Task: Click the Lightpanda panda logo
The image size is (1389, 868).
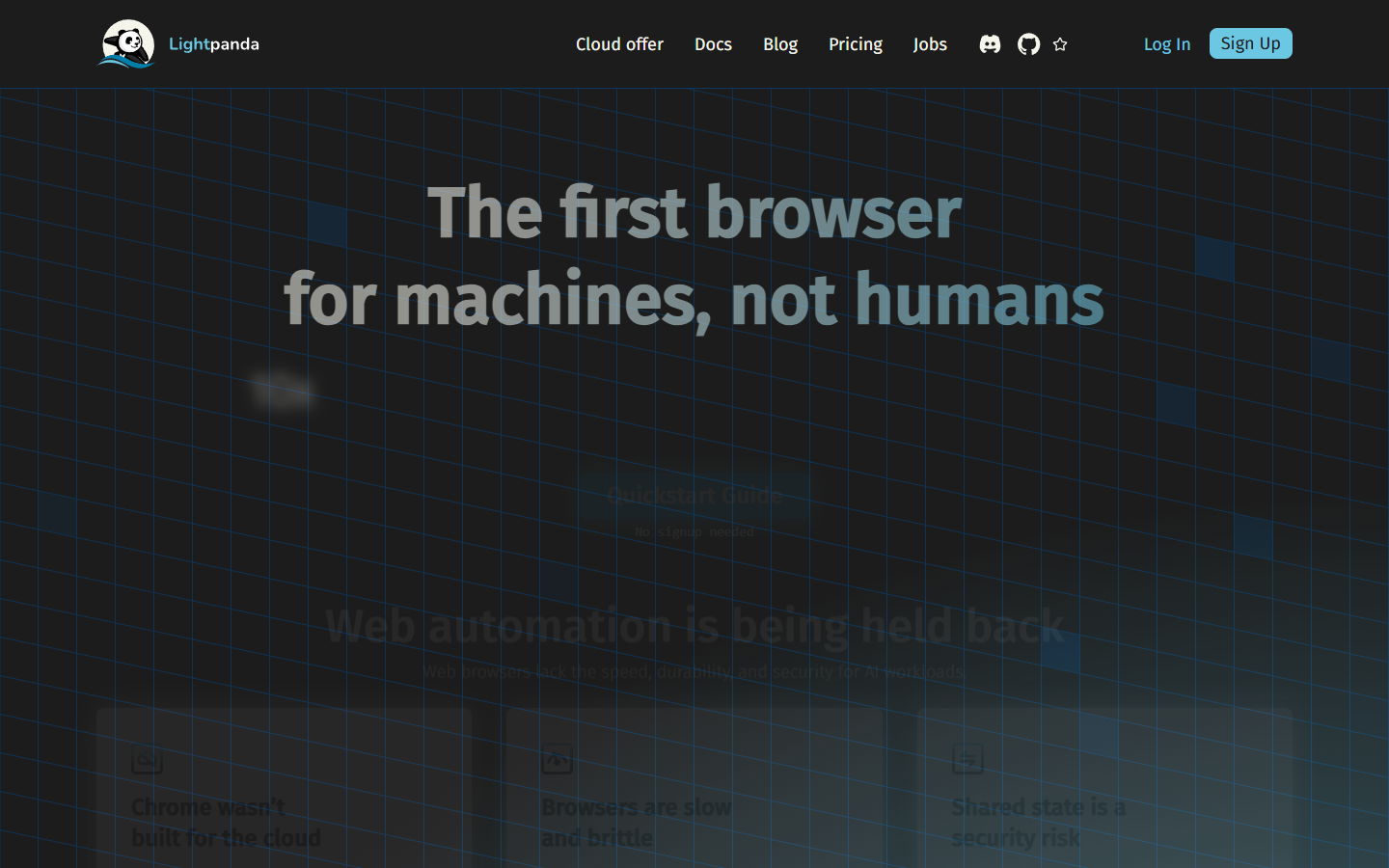Action: coord(126,42)
